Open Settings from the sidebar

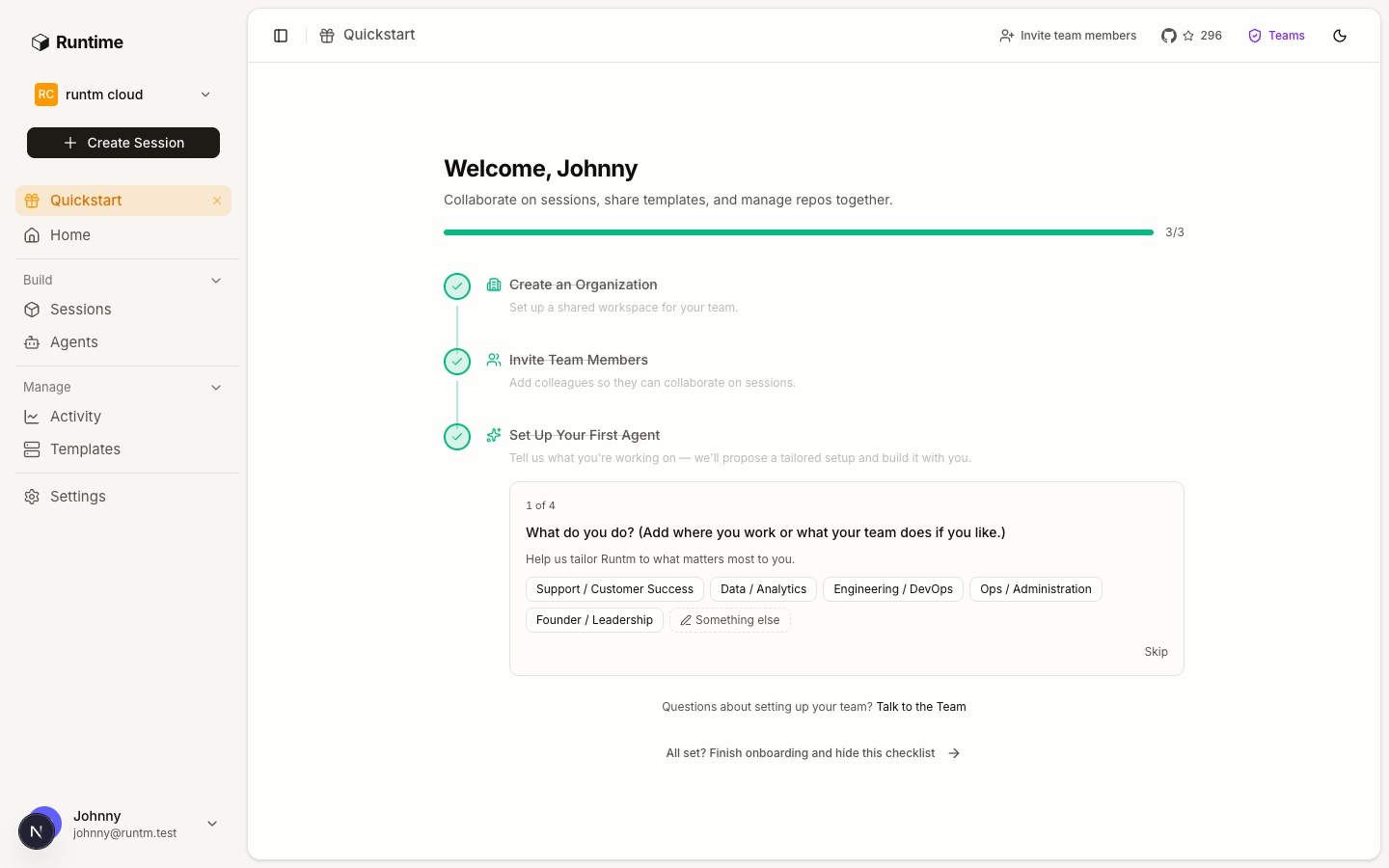click(x=123, y=497)
